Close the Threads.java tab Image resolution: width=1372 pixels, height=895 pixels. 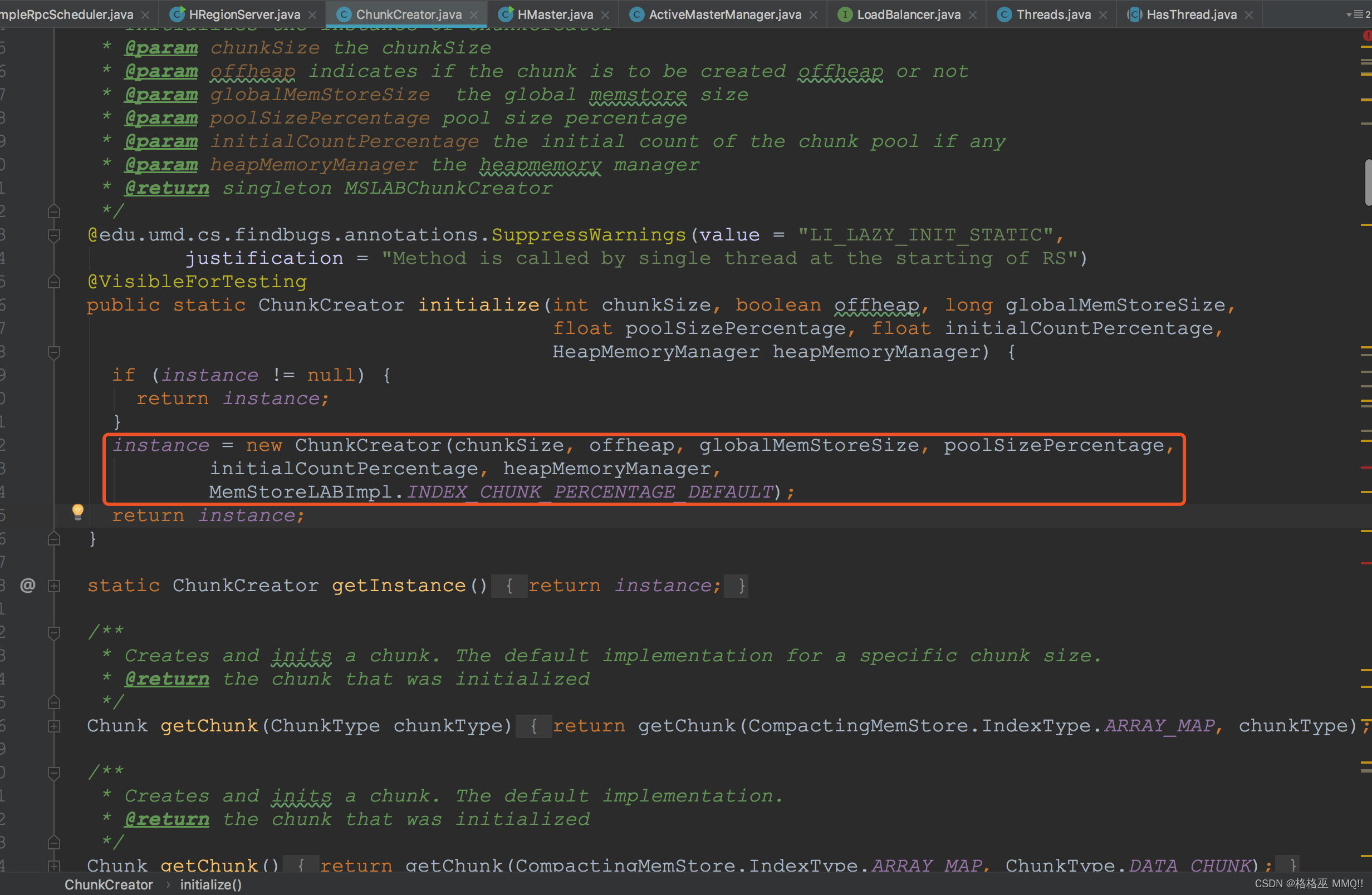click(x=1103, y=15)
